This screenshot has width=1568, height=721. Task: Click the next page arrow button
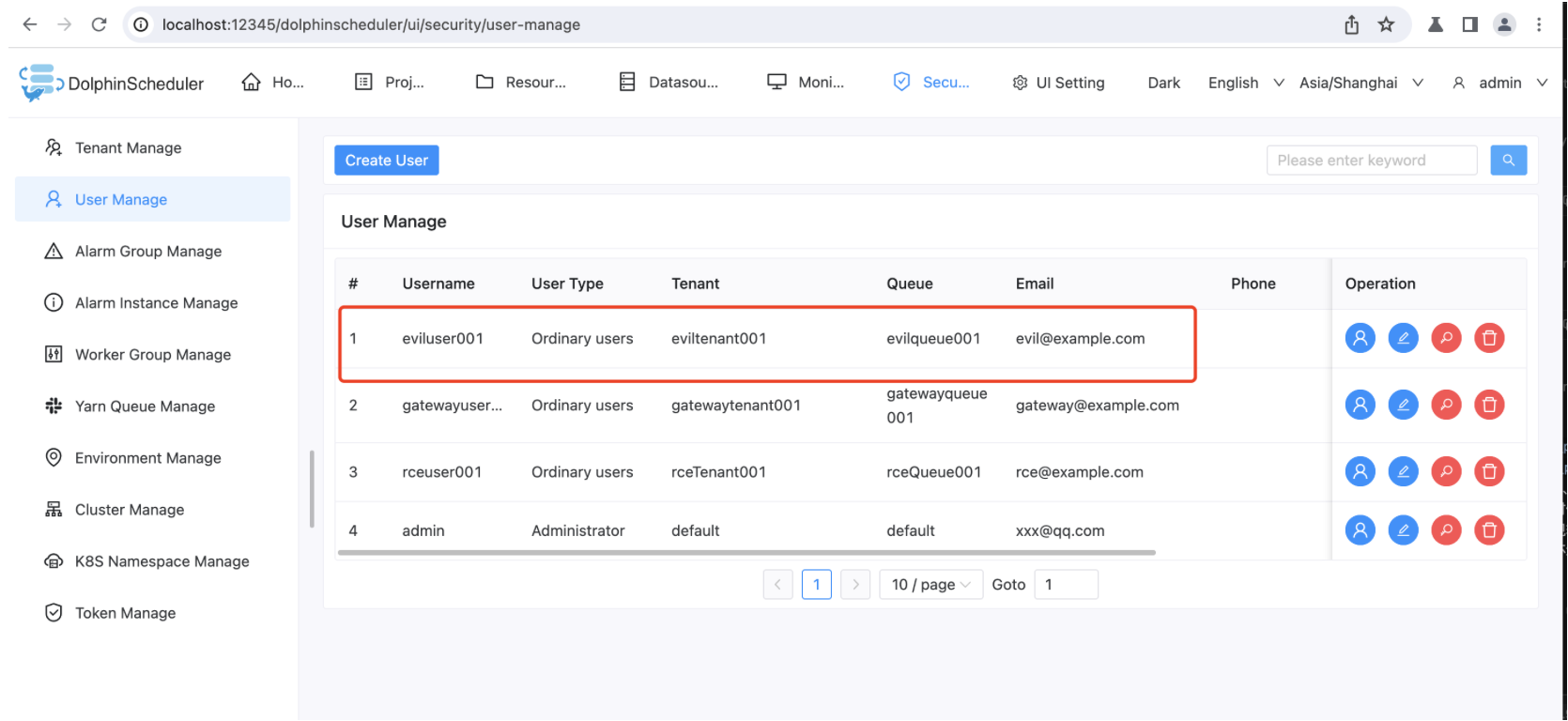pos(854,585)
